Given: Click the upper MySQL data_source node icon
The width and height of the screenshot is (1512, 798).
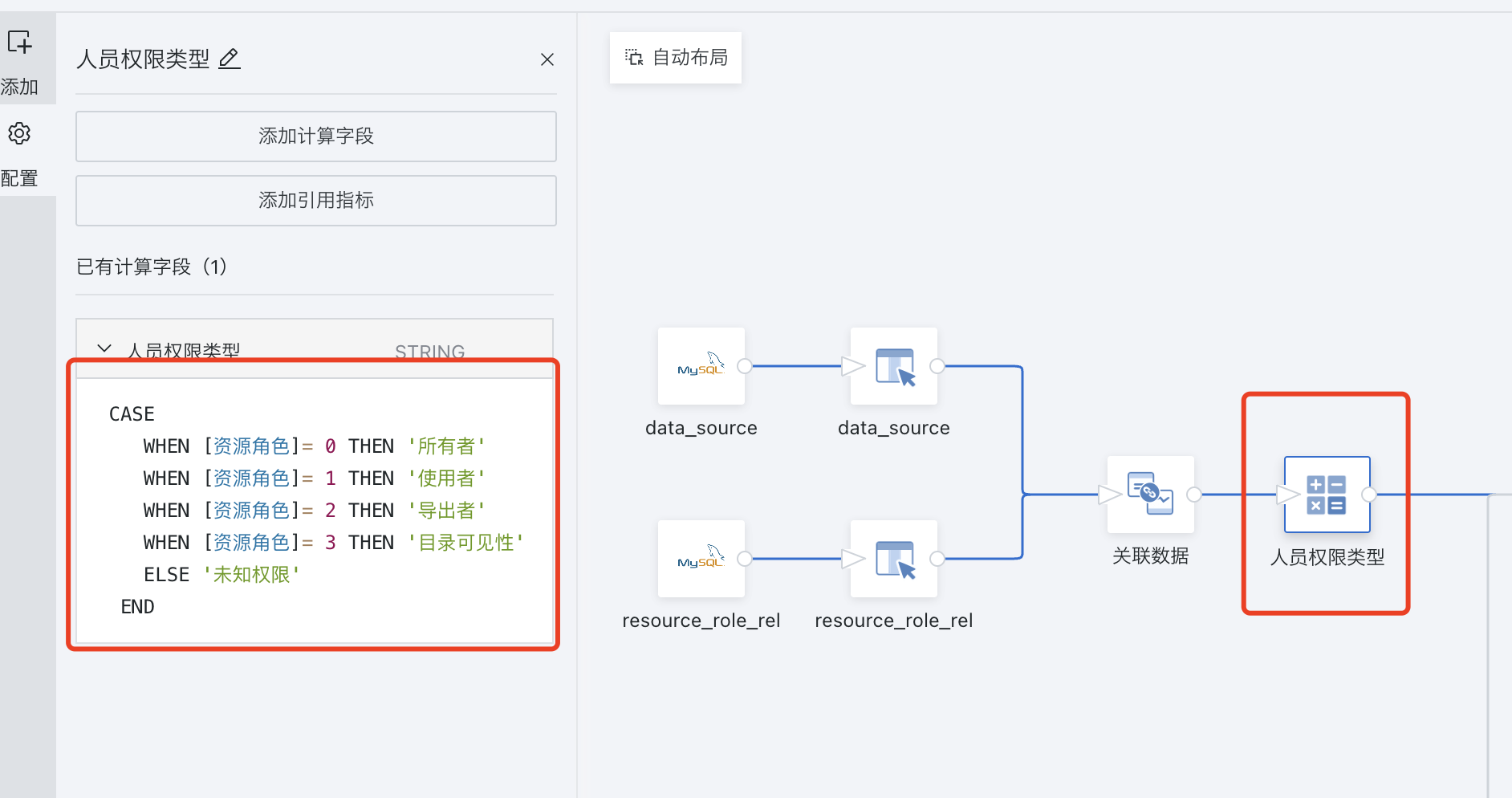Looking at the screenshot, I should click(701, 366).
